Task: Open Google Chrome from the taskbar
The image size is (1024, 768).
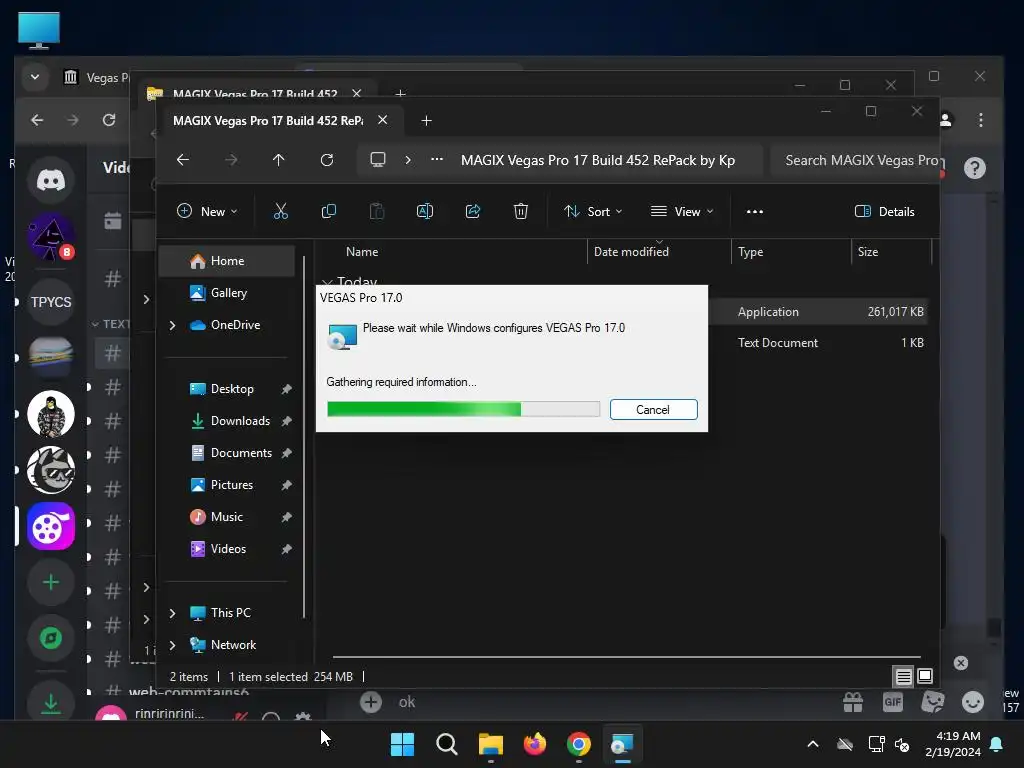Action: click(579, 744)
